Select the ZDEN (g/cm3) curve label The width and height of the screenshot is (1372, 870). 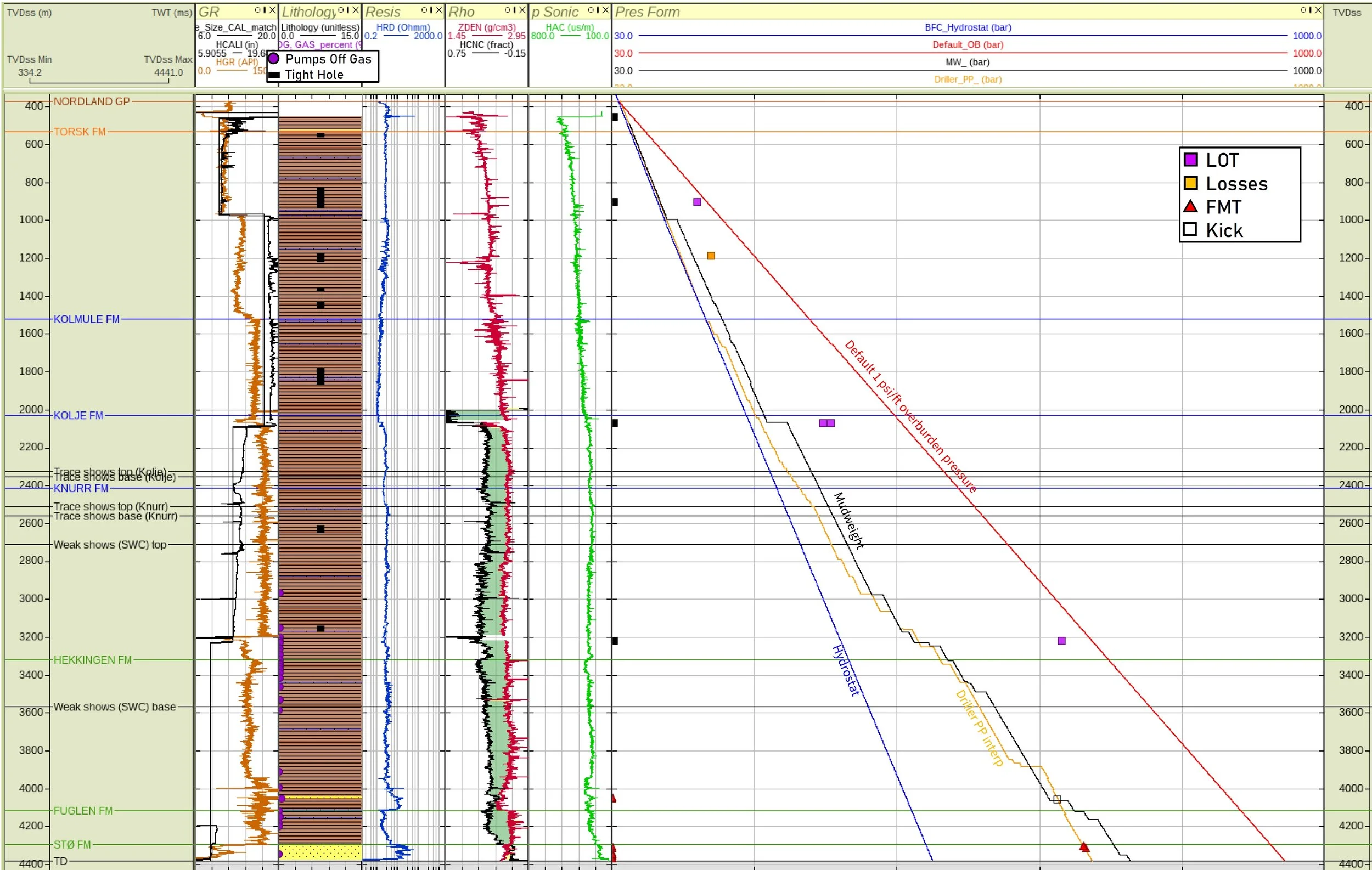click(x=487, y=27)
